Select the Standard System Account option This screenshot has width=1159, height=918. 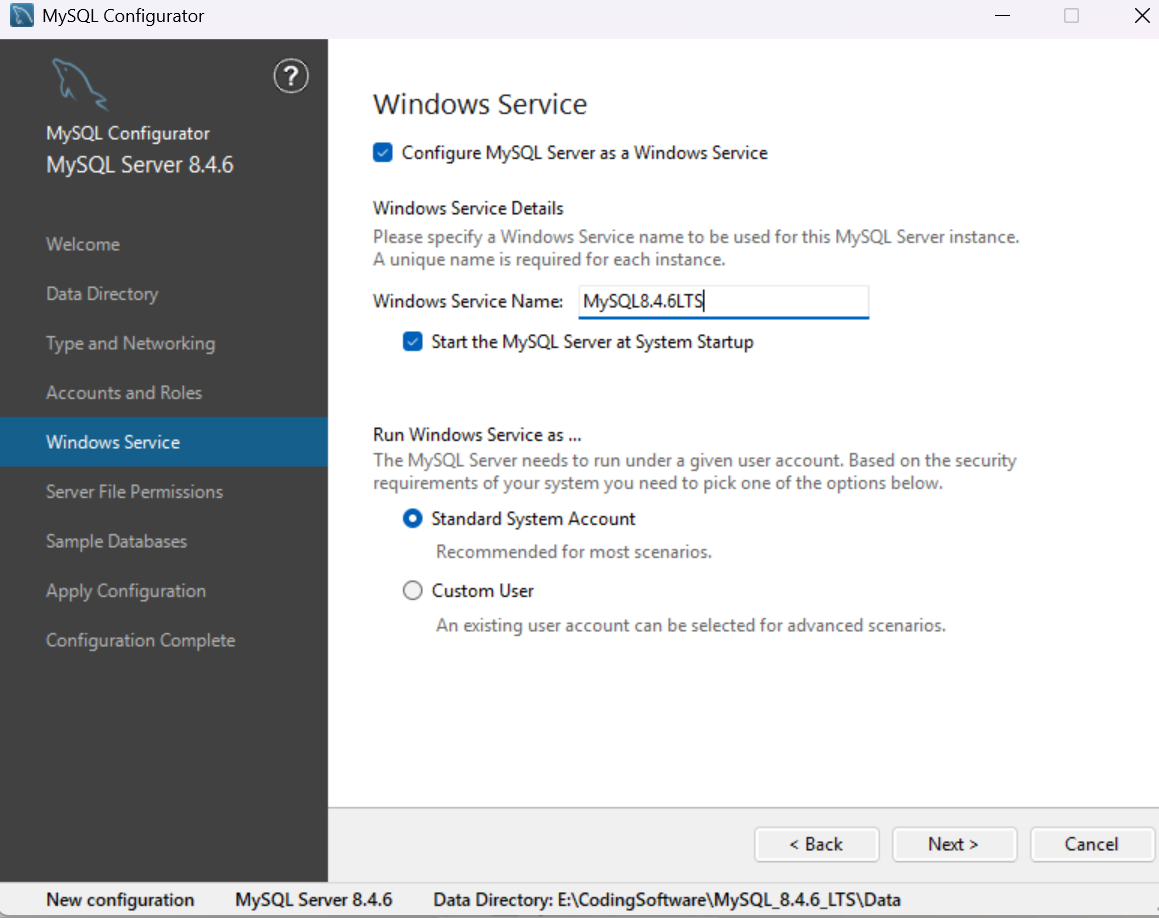[x=412, y=518]
